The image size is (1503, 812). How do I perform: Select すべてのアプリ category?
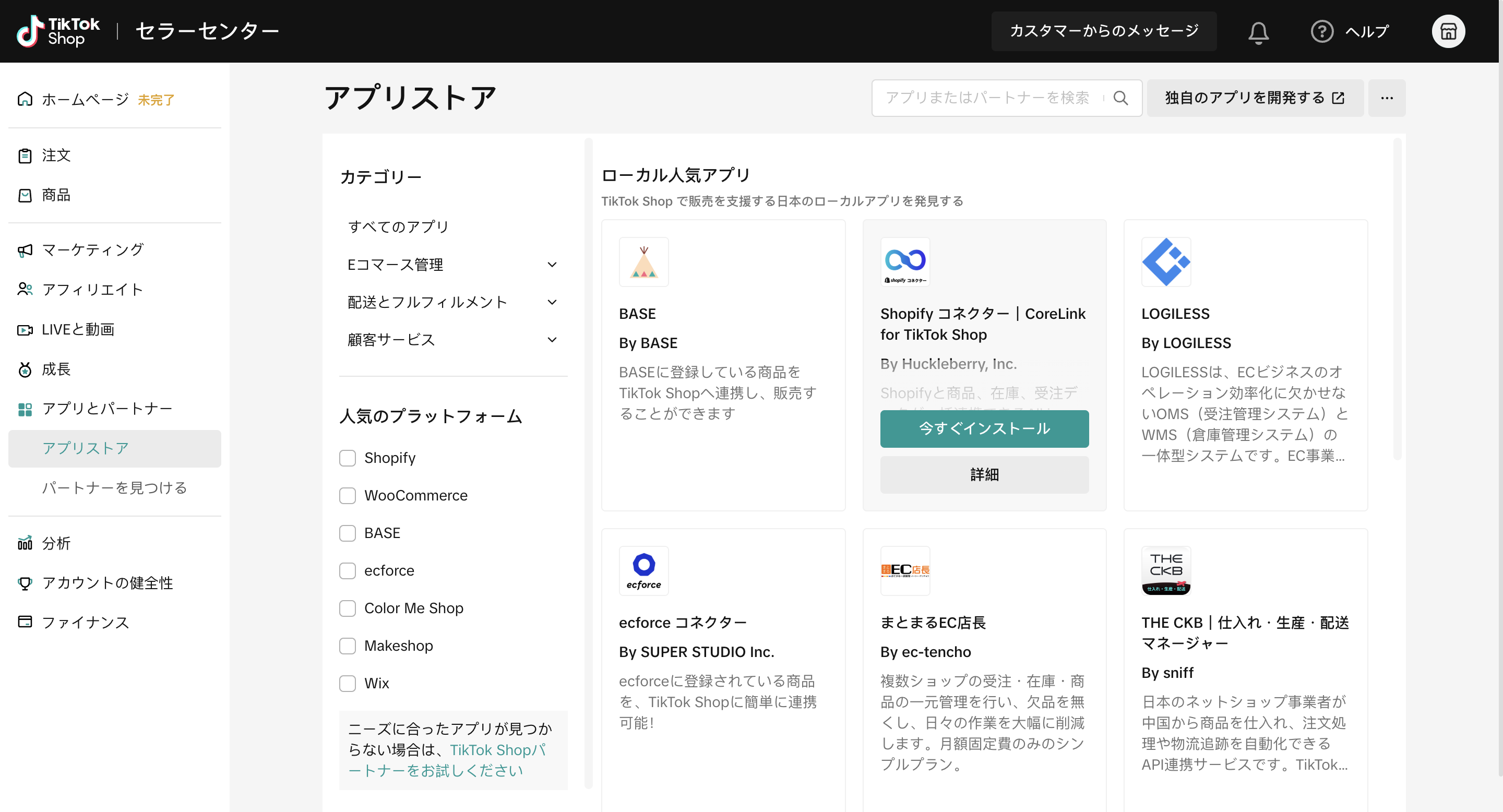(399, 226)
